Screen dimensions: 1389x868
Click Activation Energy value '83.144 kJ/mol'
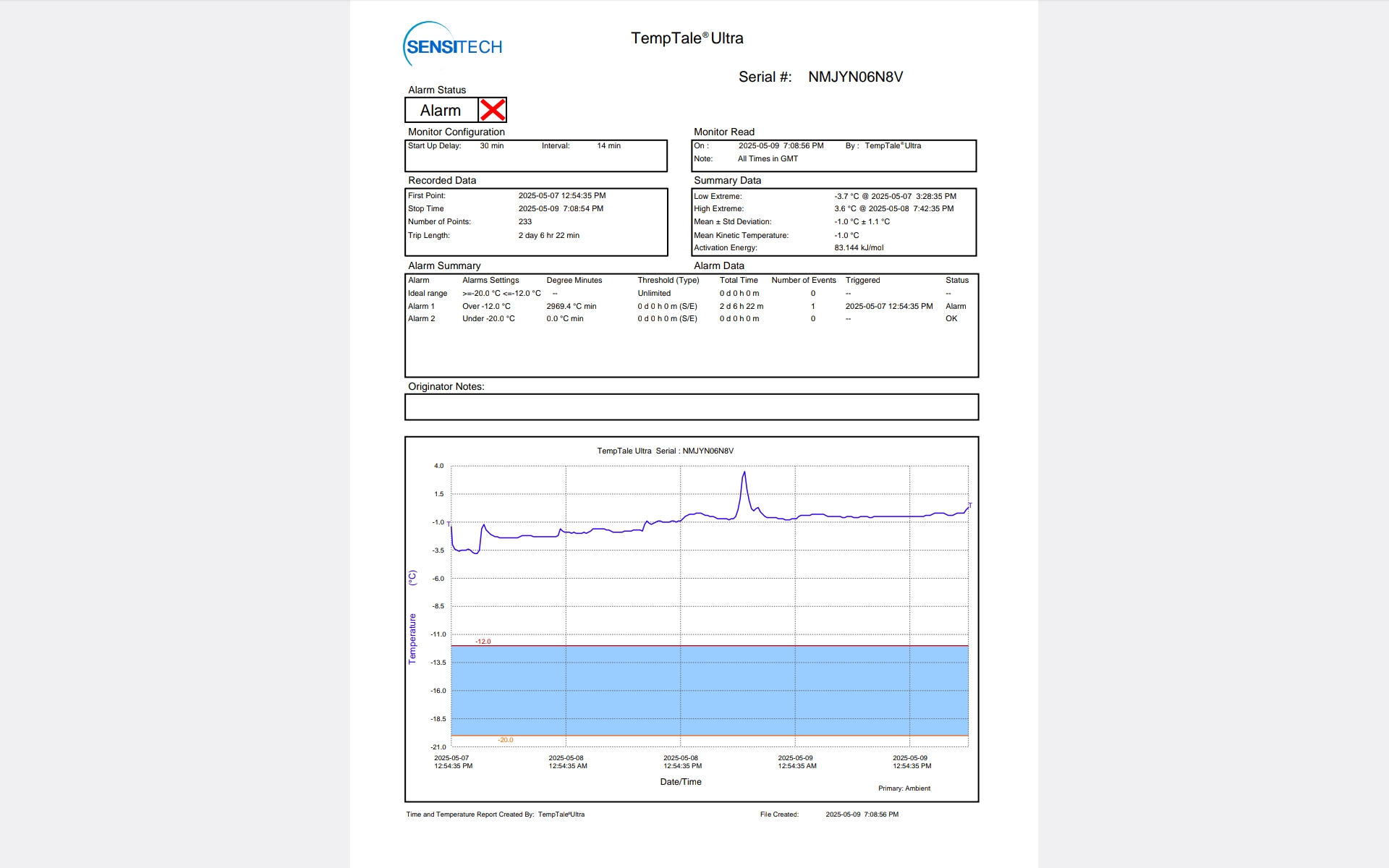tap(859, 248)
